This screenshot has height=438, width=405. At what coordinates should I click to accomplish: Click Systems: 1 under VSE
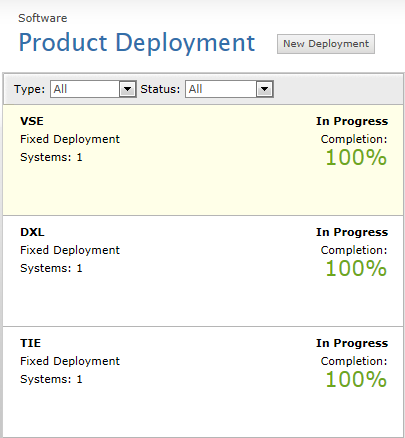51,157
